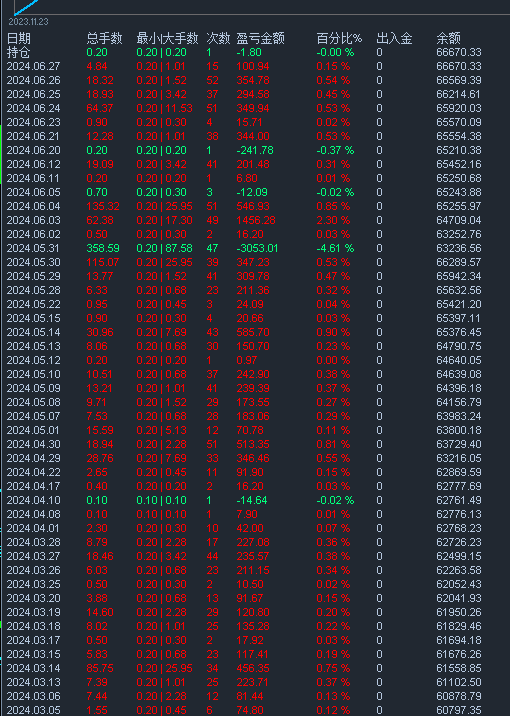Click the -3053.01 loss amount

click(x=258, y=248)
